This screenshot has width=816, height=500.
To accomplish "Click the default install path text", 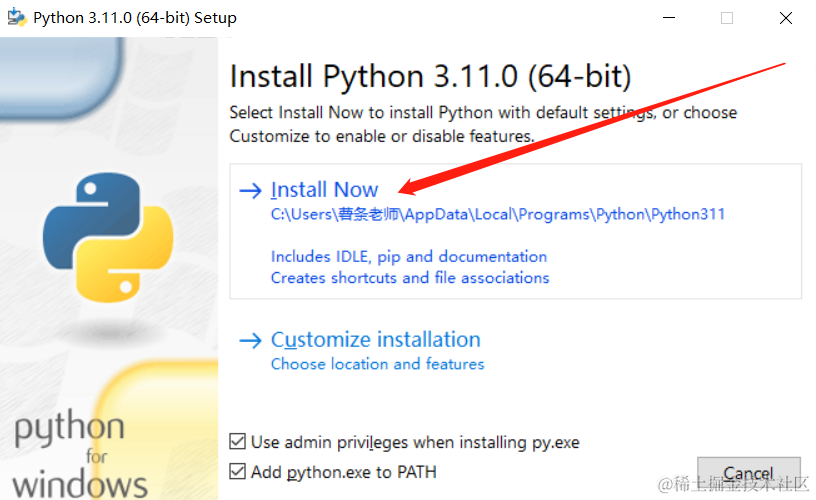I will (498, 214).
